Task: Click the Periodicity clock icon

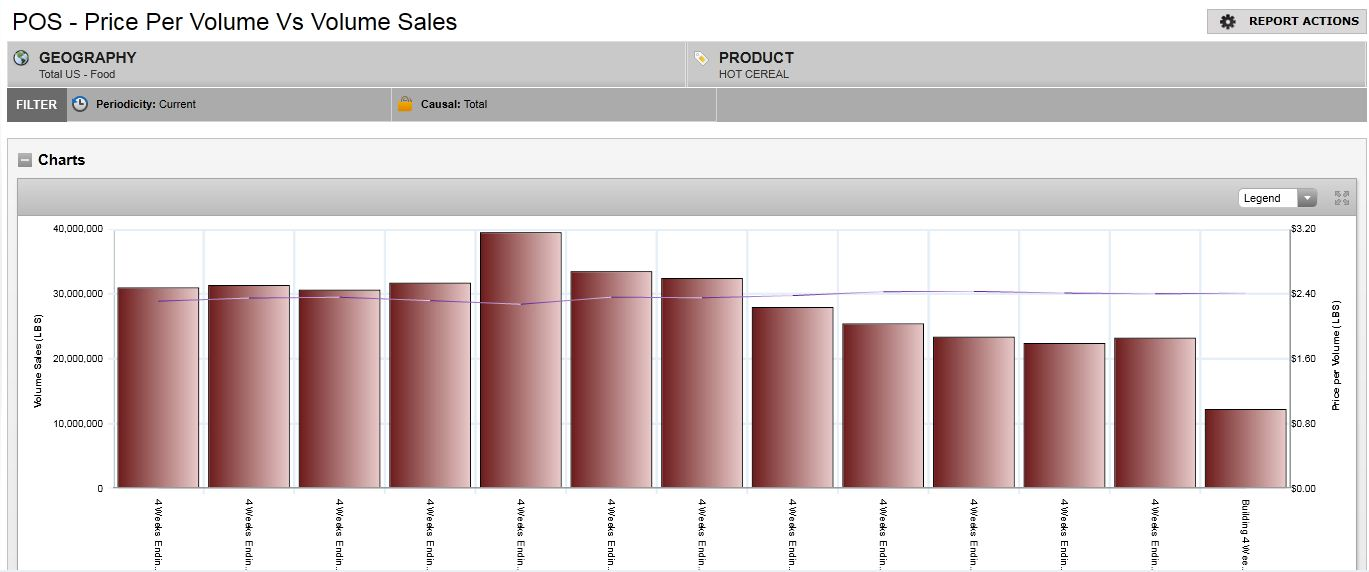Action: pos(81,104)
